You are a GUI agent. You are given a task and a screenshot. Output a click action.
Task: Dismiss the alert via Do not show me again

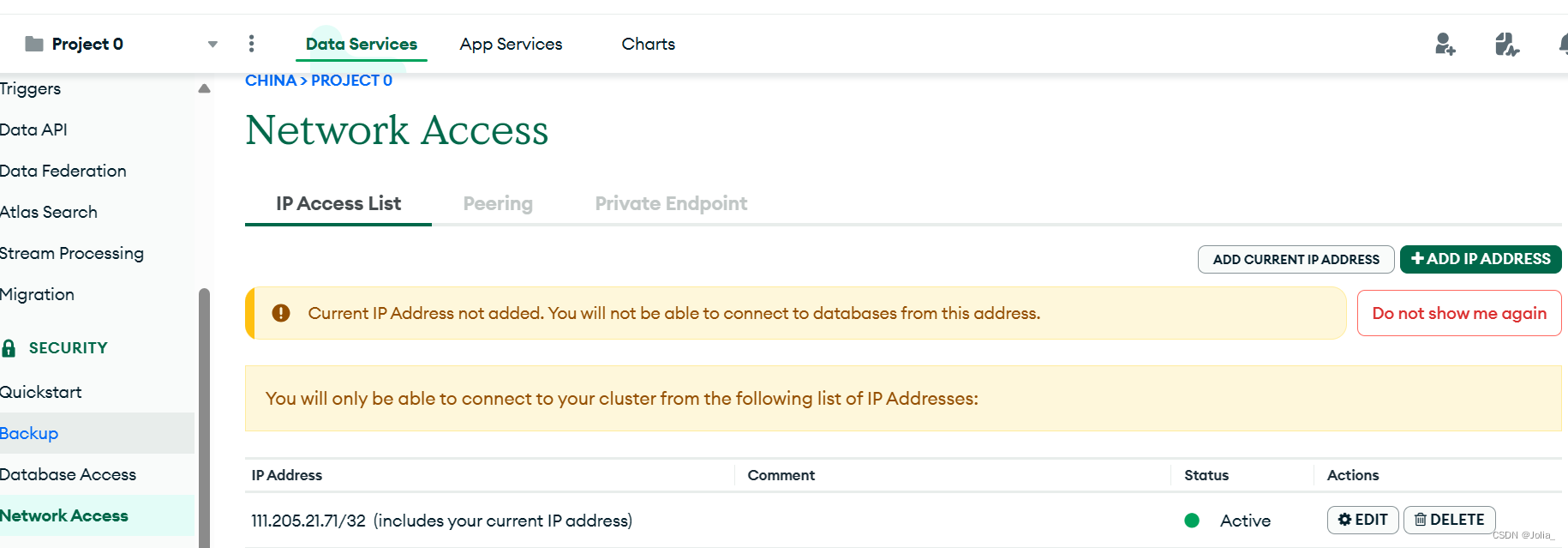point(1458,313)
